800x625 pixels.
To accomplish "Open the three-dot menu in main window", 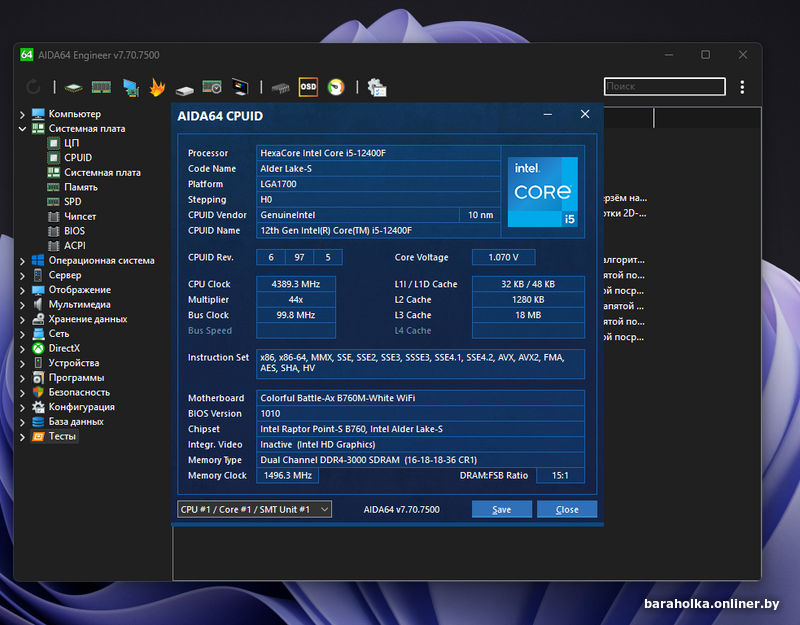I will 742,87.
